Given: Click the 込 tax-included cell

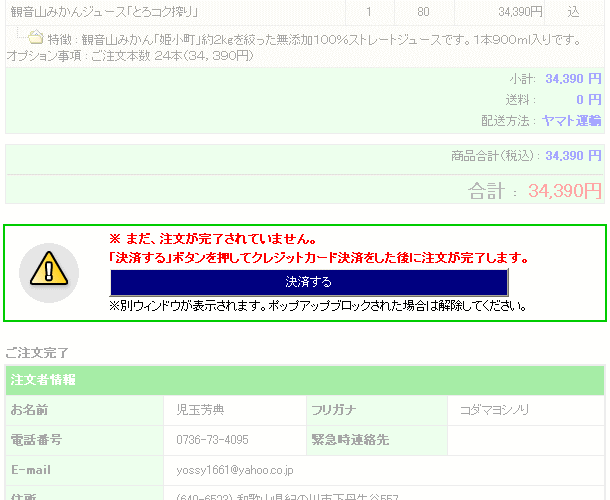Looking at the screenshot, I should click(x=574, y=12).
